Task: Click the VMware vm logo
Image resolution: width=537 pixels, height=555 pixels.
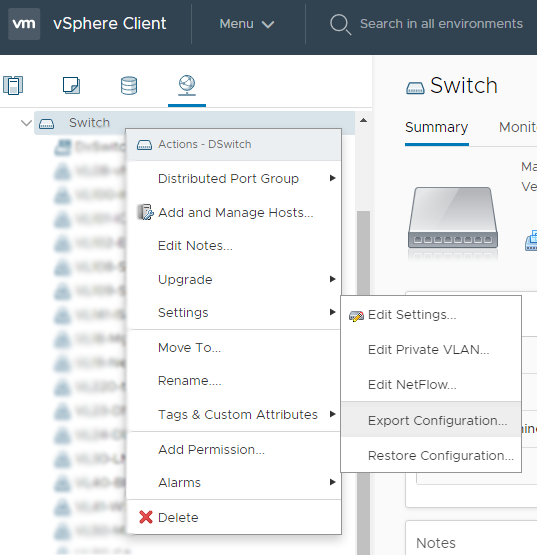Action: [x=24, y=24]
